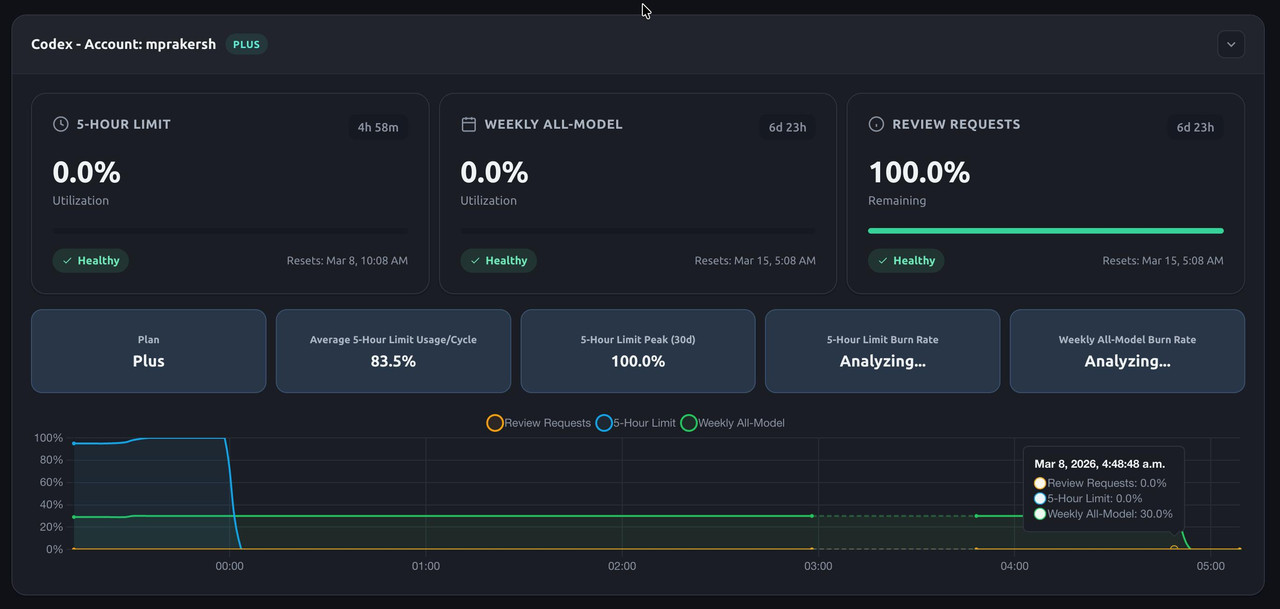Click the PLUS plan badge
This screenshot has width=1280, height=609.
point(246,44)
